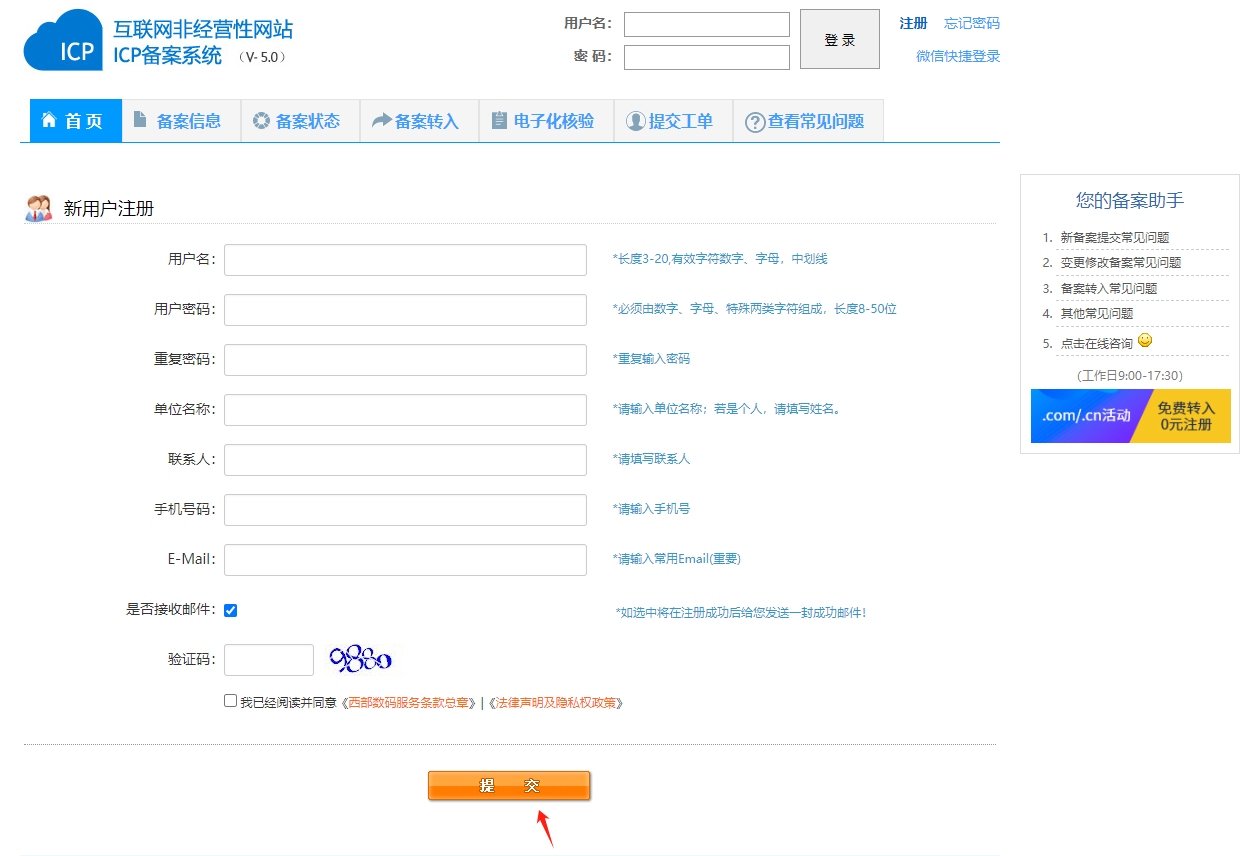Viewport: 1241px width, 856px height.
Task: Switch to the 电子化核验 tab
Action: [x=546, y=121]
